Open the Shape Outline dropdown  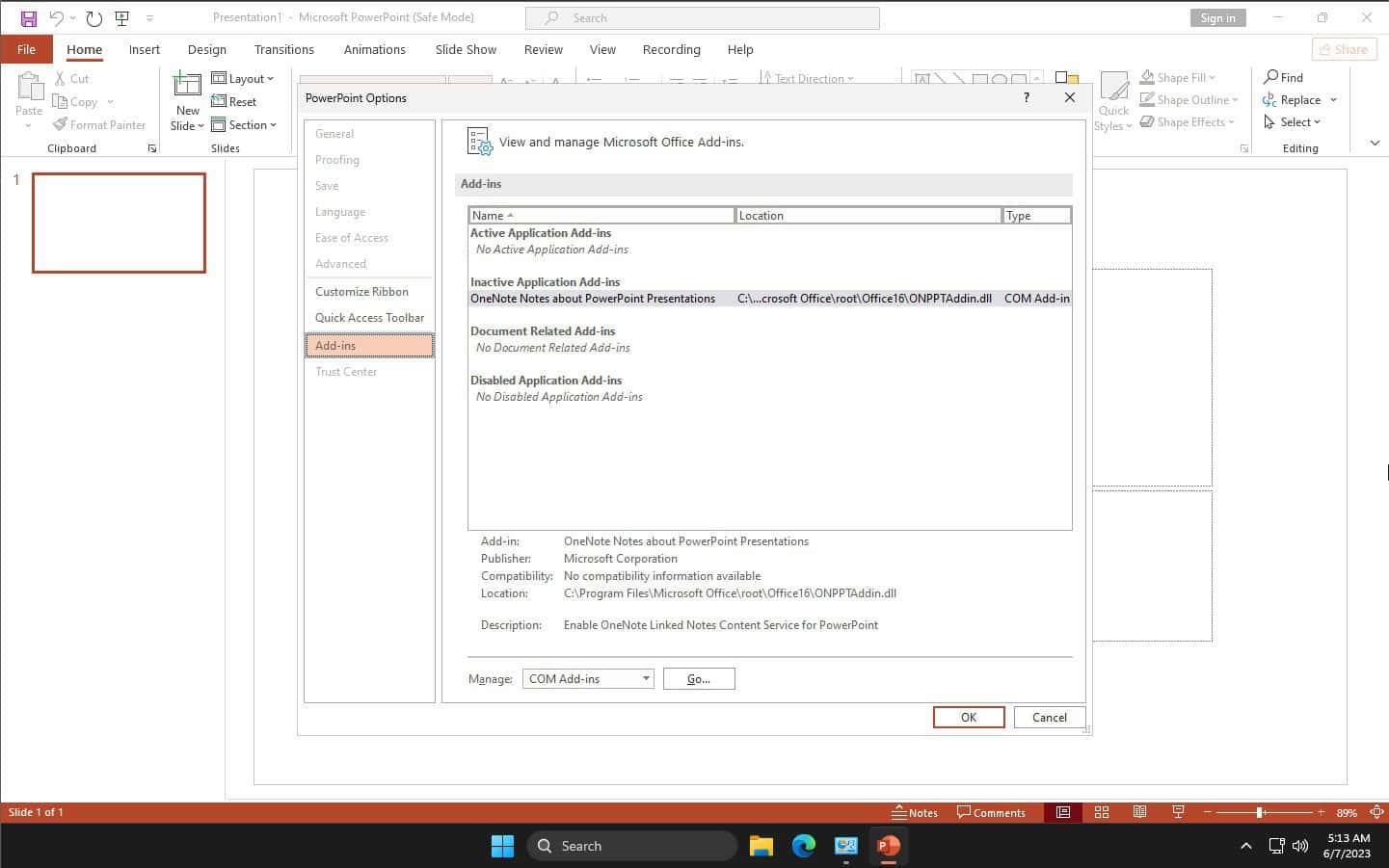(1189, 100)
